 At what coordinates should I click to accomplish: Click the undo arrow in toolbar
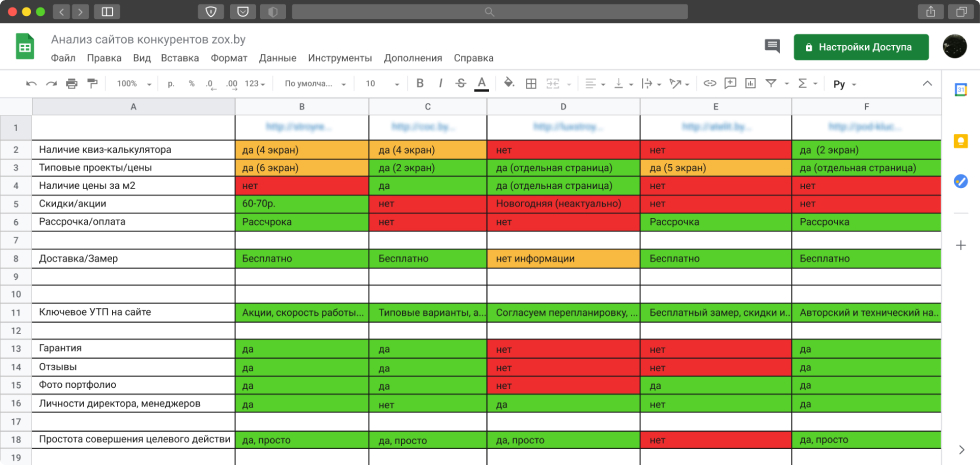coord(31,84)
